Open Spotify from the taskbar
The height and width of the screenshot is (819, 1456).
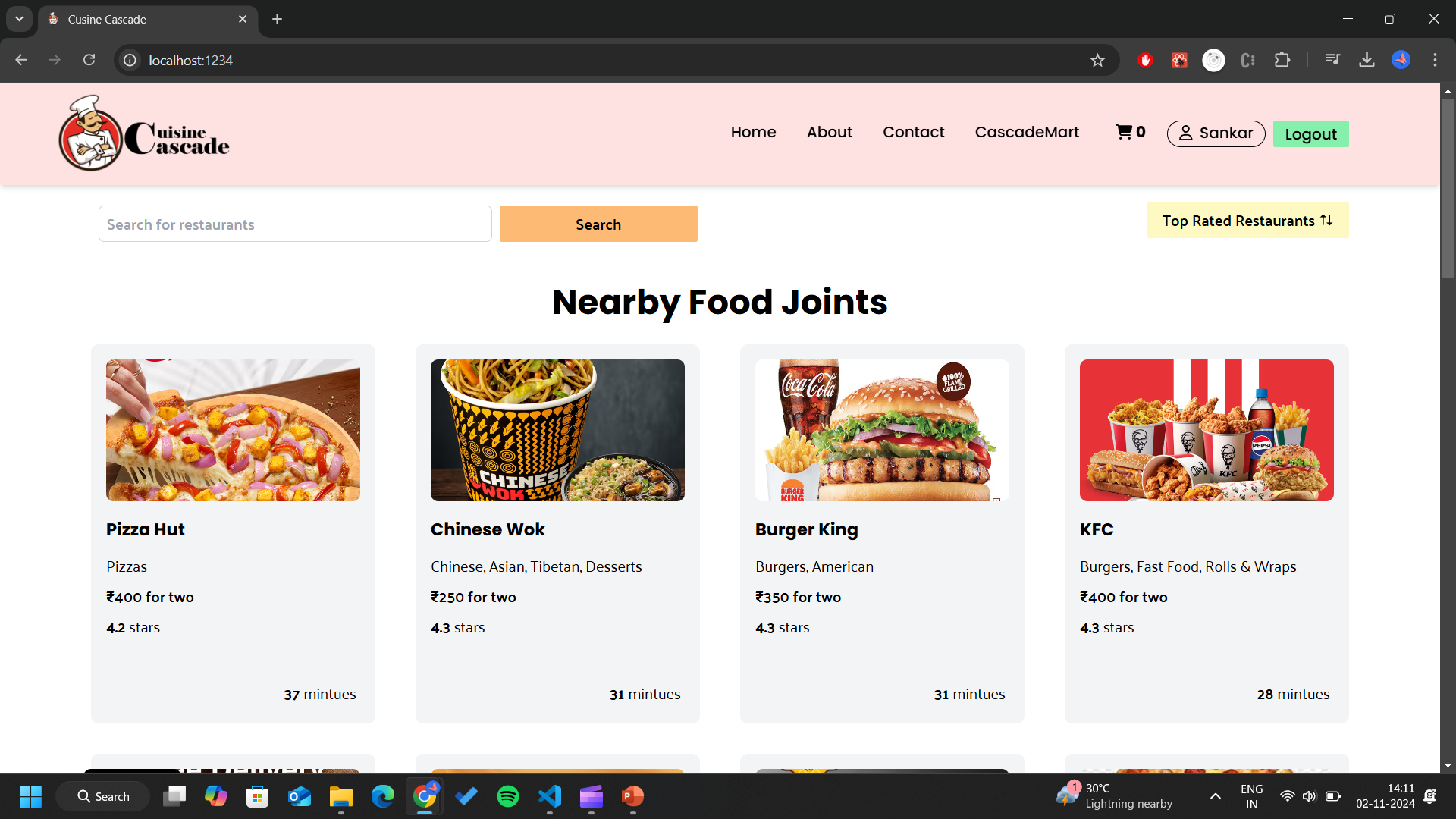[x=507, y=796]
